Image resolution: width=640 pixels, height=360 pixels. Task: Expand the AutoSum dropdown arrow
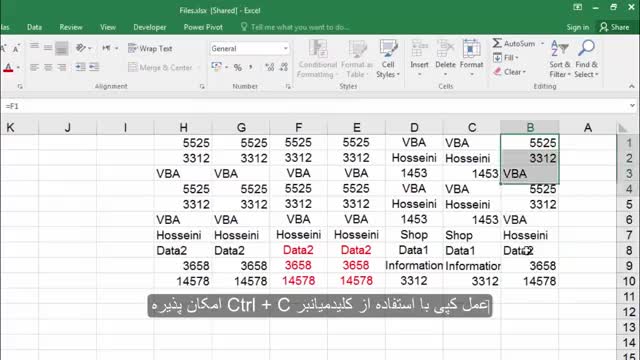pos(542,43)
